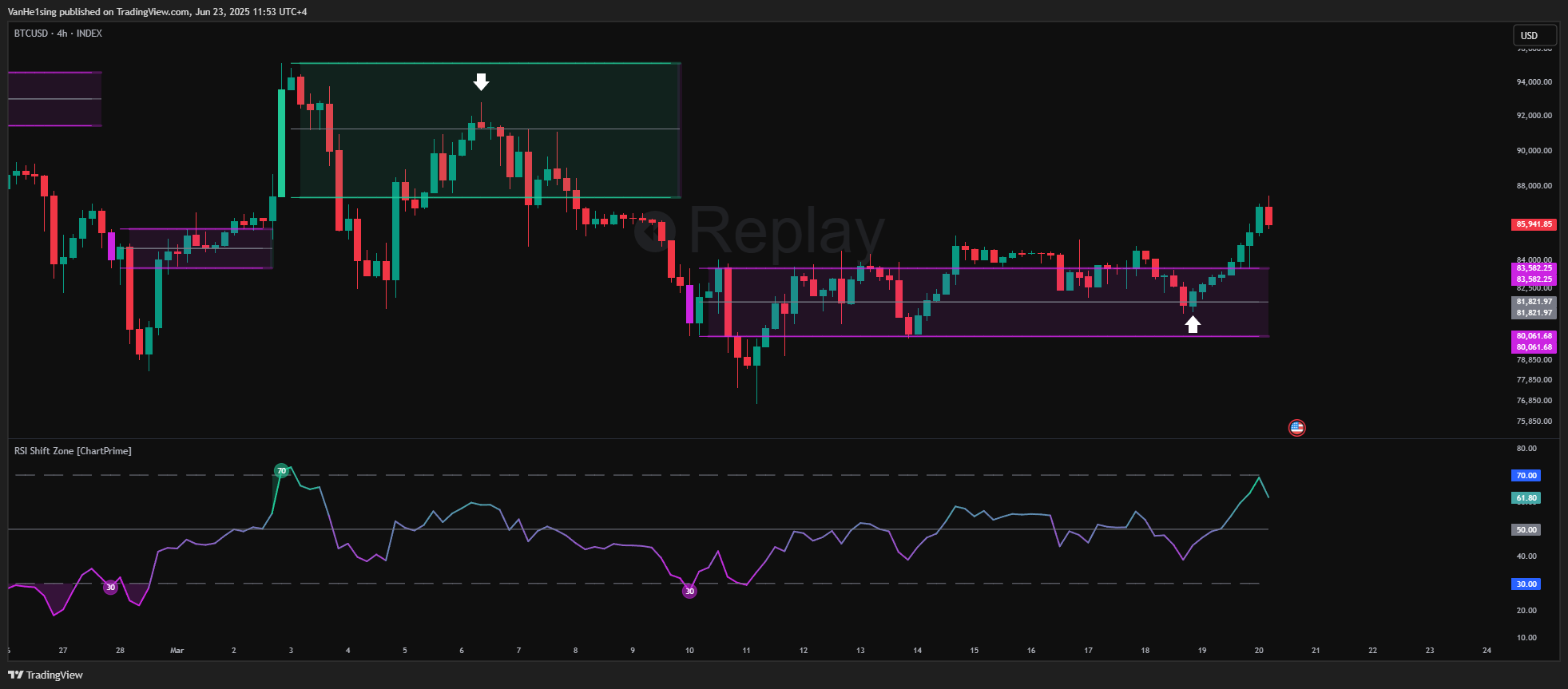Click the 80.00 RSI scale label
Screen dimensions: 1568x689
point(1526,449)
